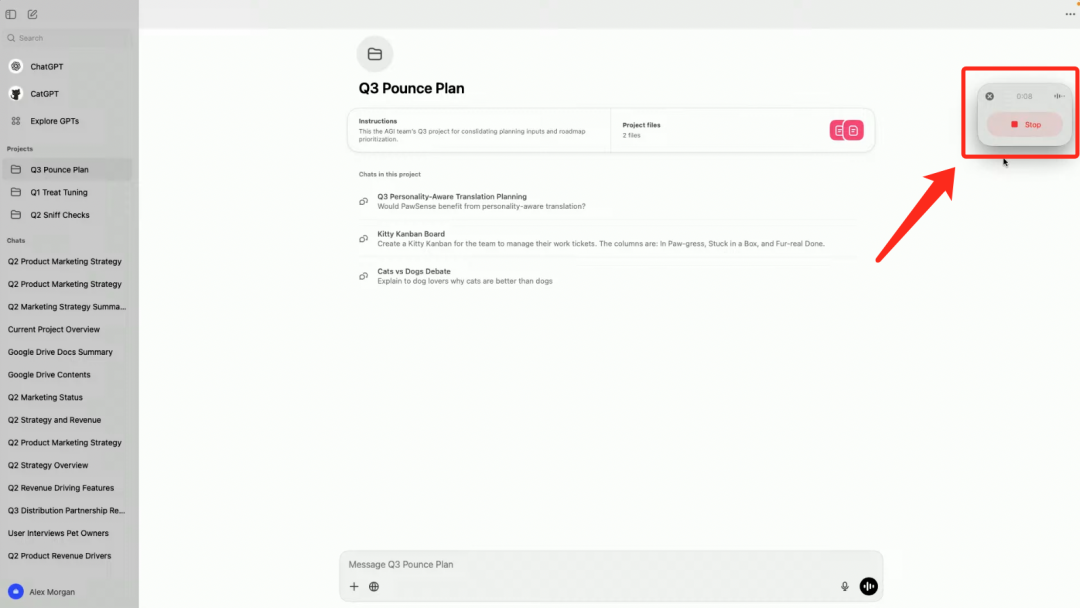Open the pink project files icons
The width and height of the screenshot is (1080, 608).
coord(847,130)
